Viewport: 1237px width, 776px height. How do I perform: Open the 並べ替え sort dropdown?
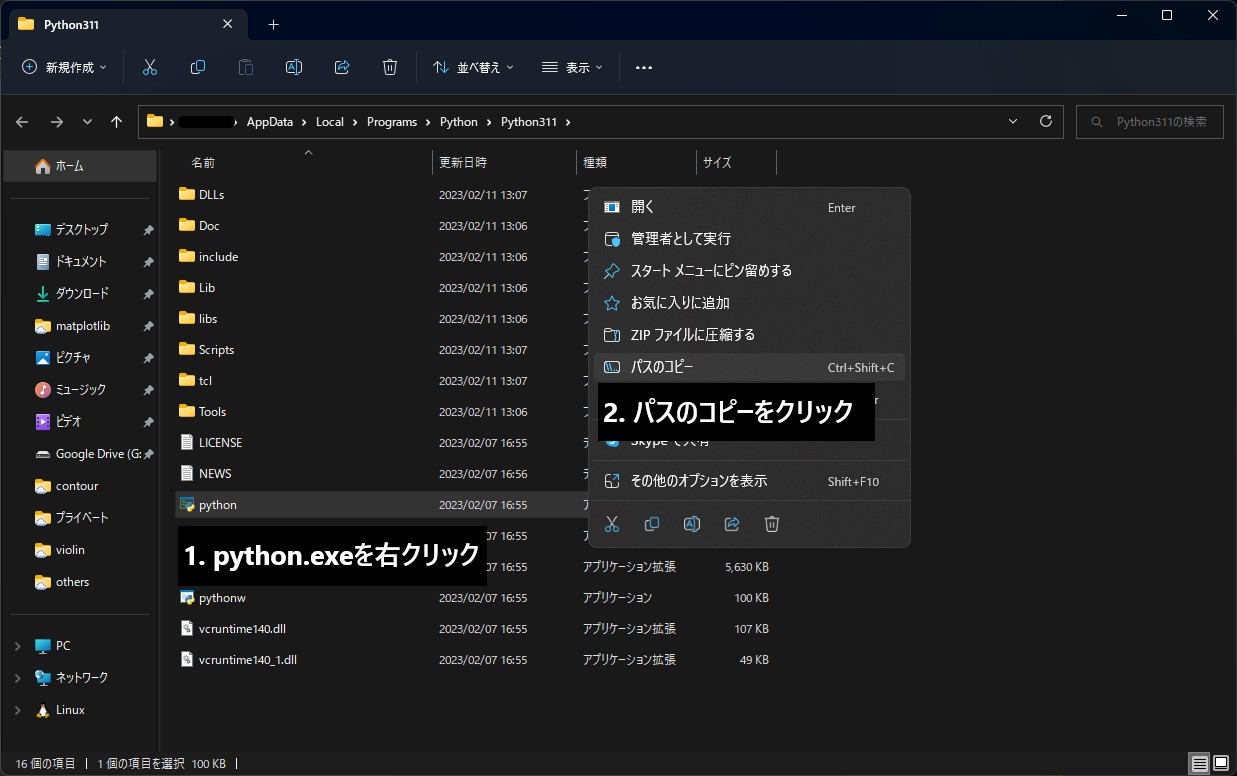click(473, 66)
